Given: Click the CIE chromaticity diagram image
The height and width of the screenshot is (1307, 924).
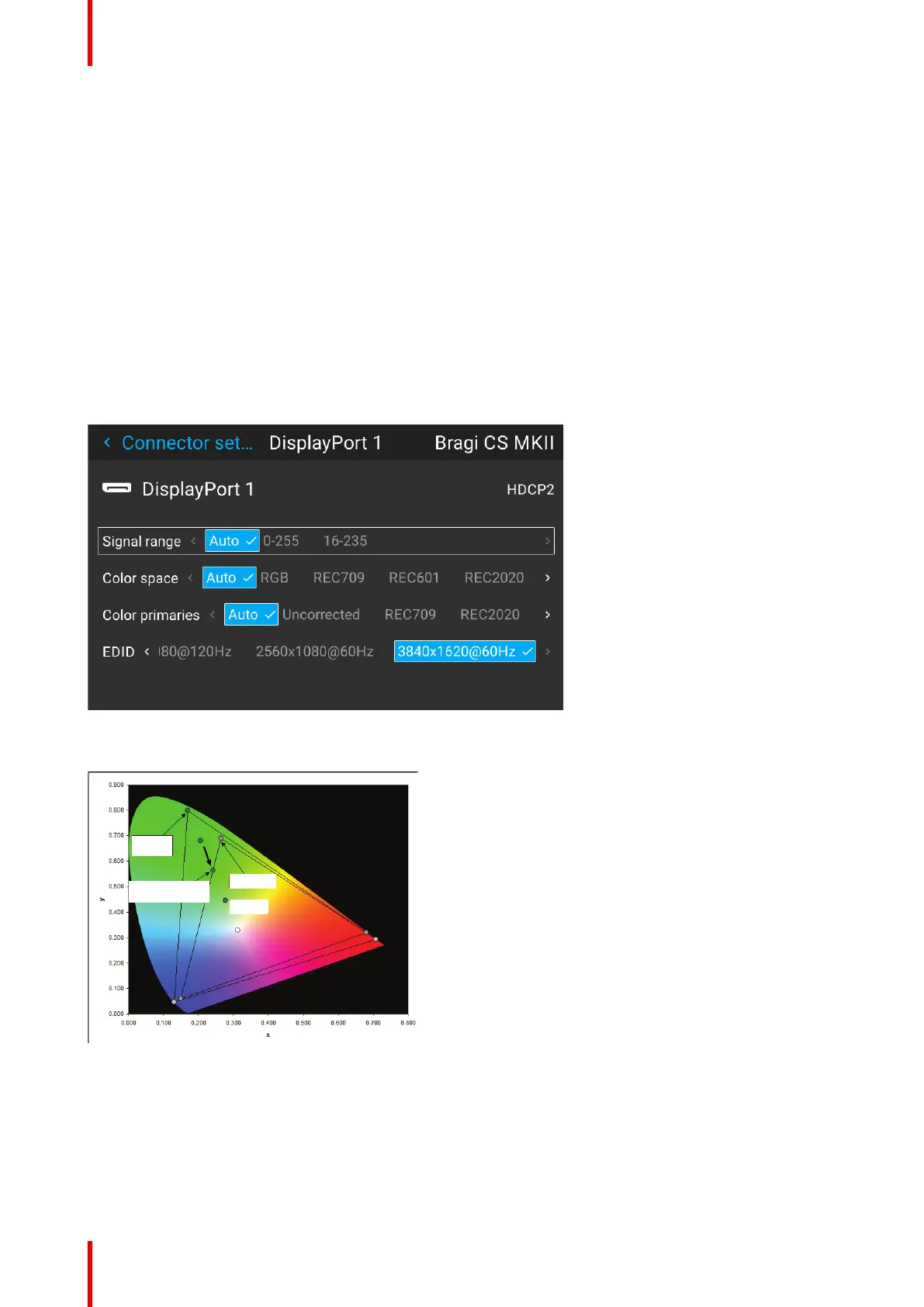Looking at the screenshot, I should click(x=253, y=907).
